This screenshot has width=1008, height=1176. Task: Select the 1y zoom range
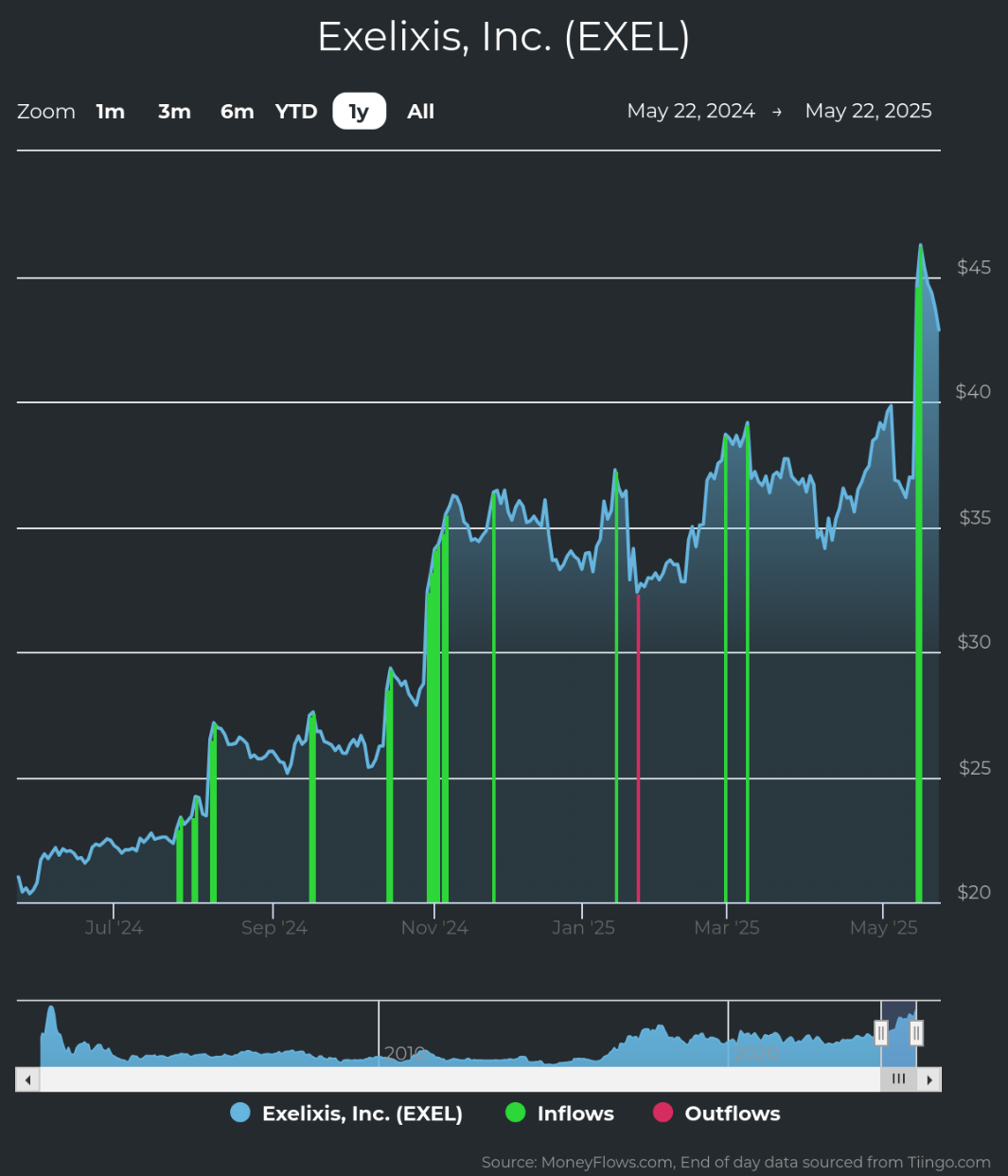click(359, 112)
